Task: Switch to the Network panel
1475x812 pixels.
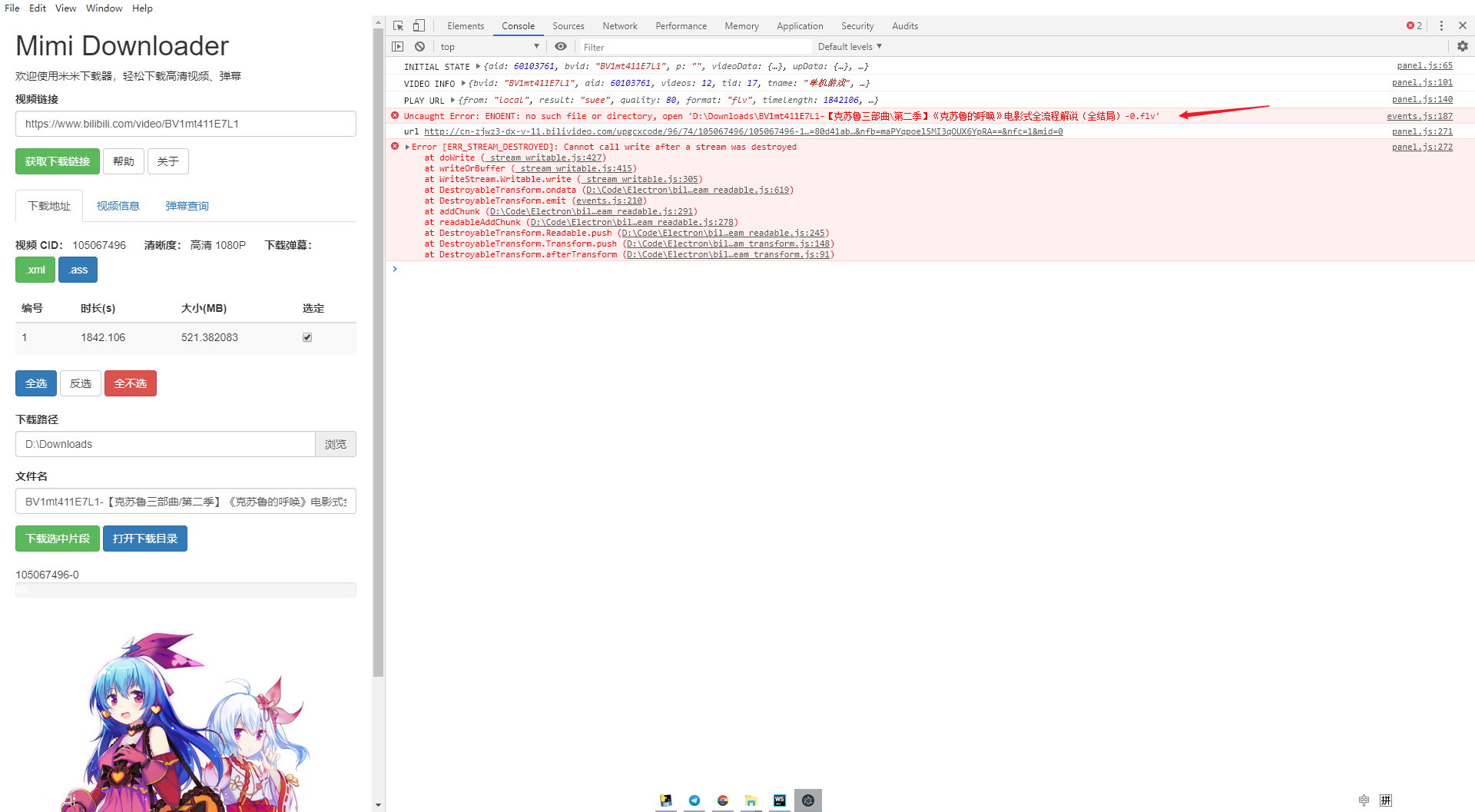Action: [x=619, y=25]
